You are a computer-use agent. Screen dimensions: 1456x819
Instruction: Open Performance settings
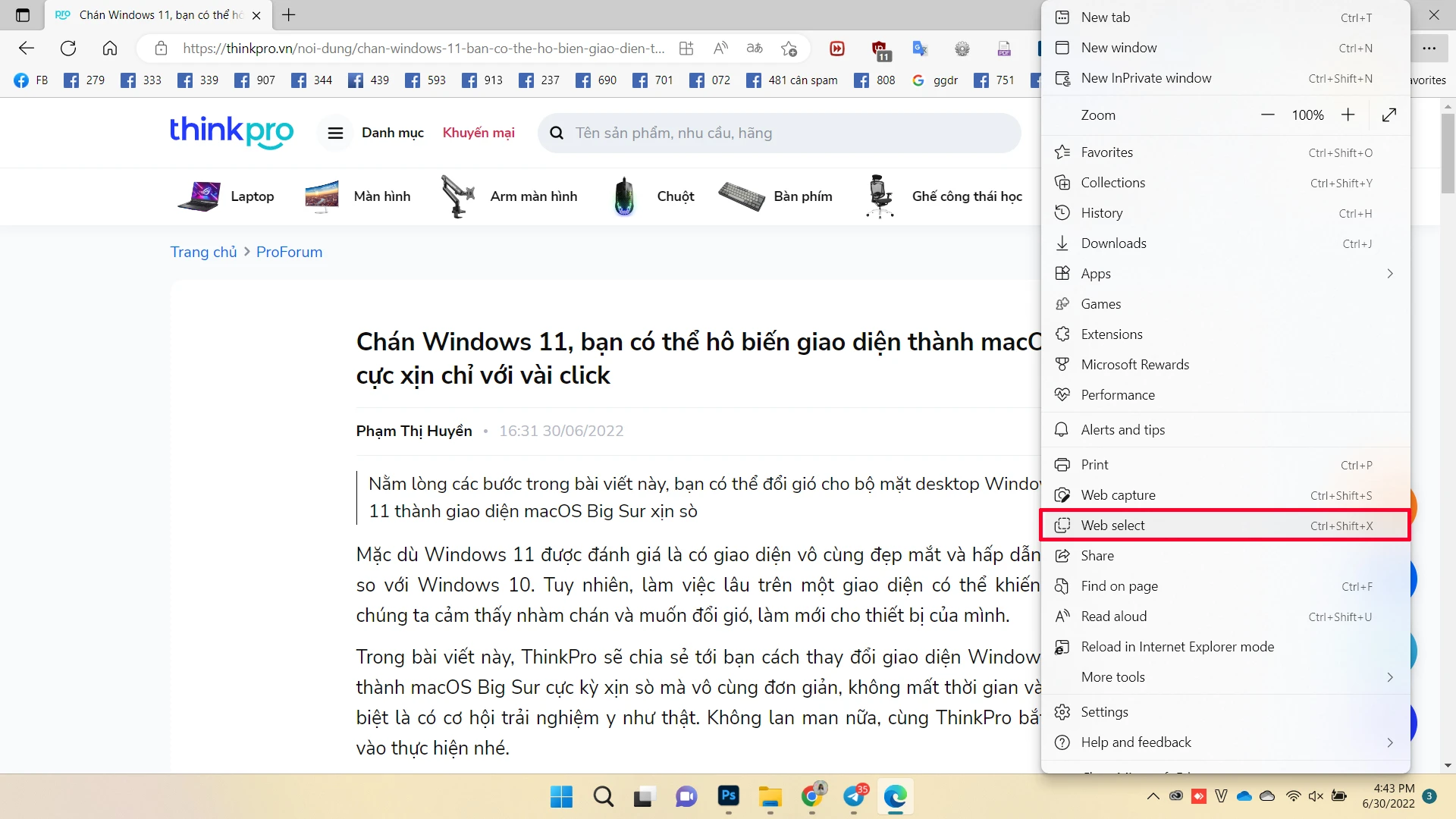1117,394
